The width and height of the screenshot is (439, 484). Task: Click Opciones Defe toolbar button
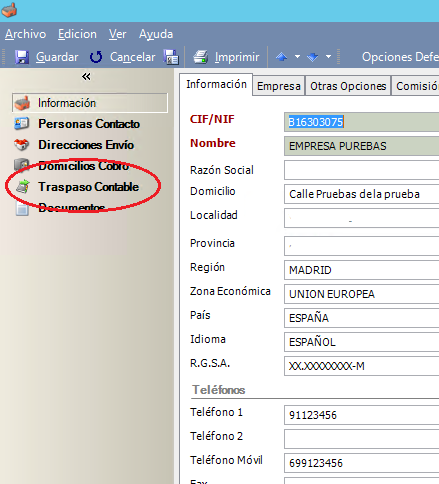400,57
